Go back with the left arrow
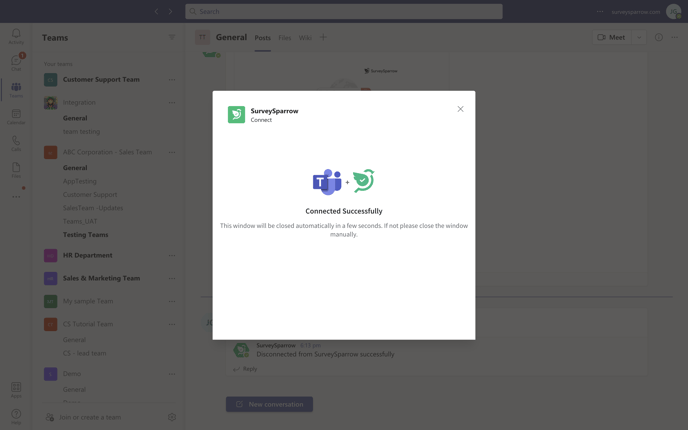The image size is (688, 430). [157, 11]
